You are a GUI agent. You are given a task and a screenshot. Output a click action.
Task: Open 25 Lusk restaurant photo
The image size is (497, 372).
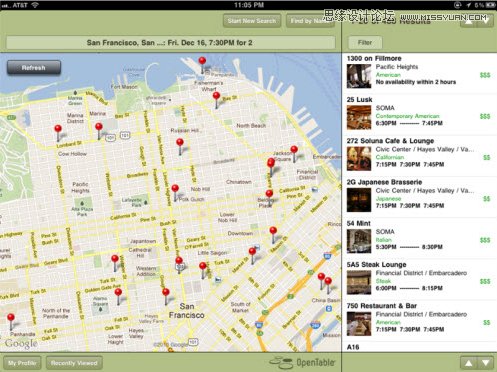(x=359, y=117)
